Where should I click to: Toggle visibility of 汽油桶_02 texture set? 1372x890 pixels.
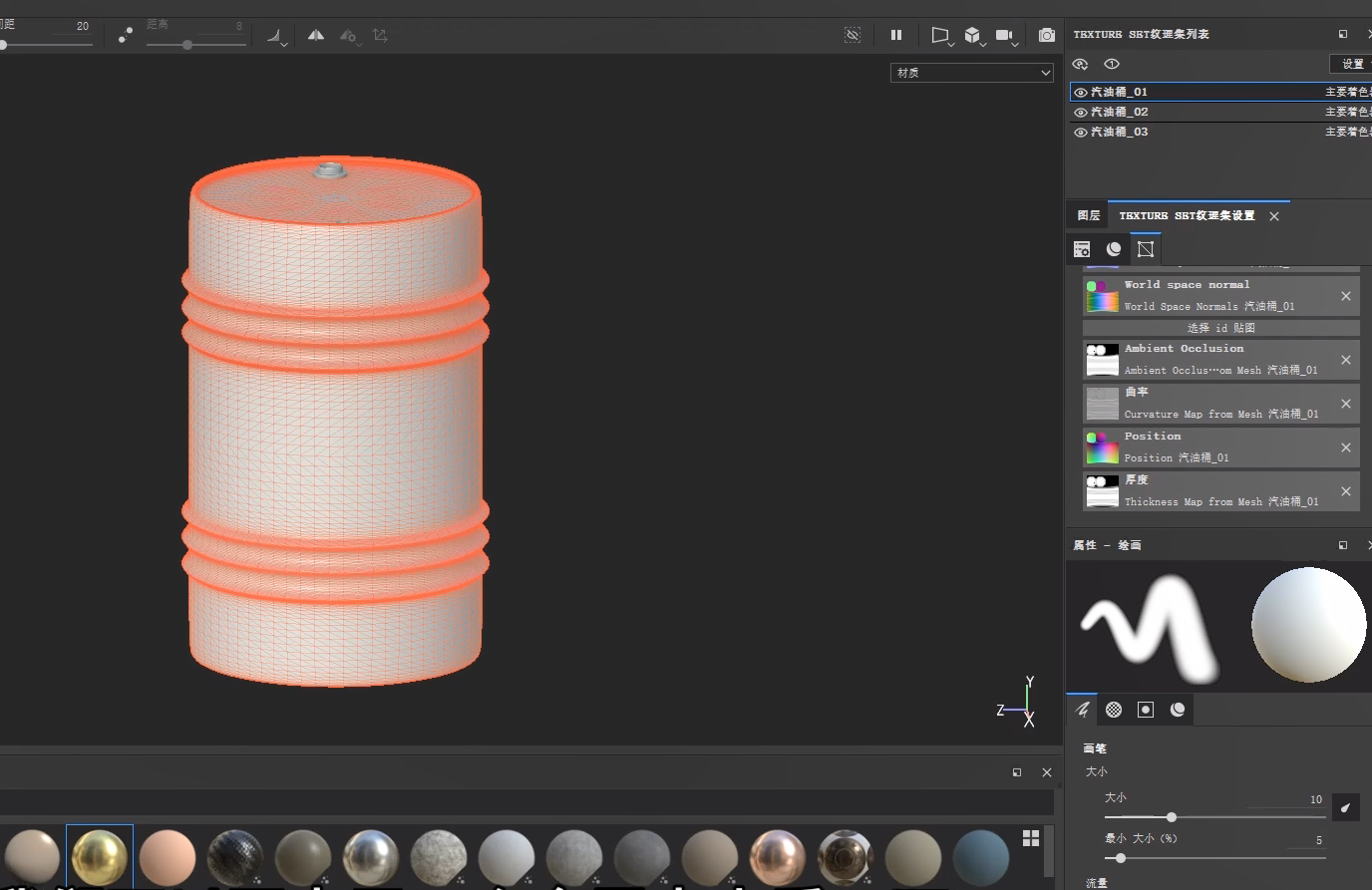pos(1080,113)
